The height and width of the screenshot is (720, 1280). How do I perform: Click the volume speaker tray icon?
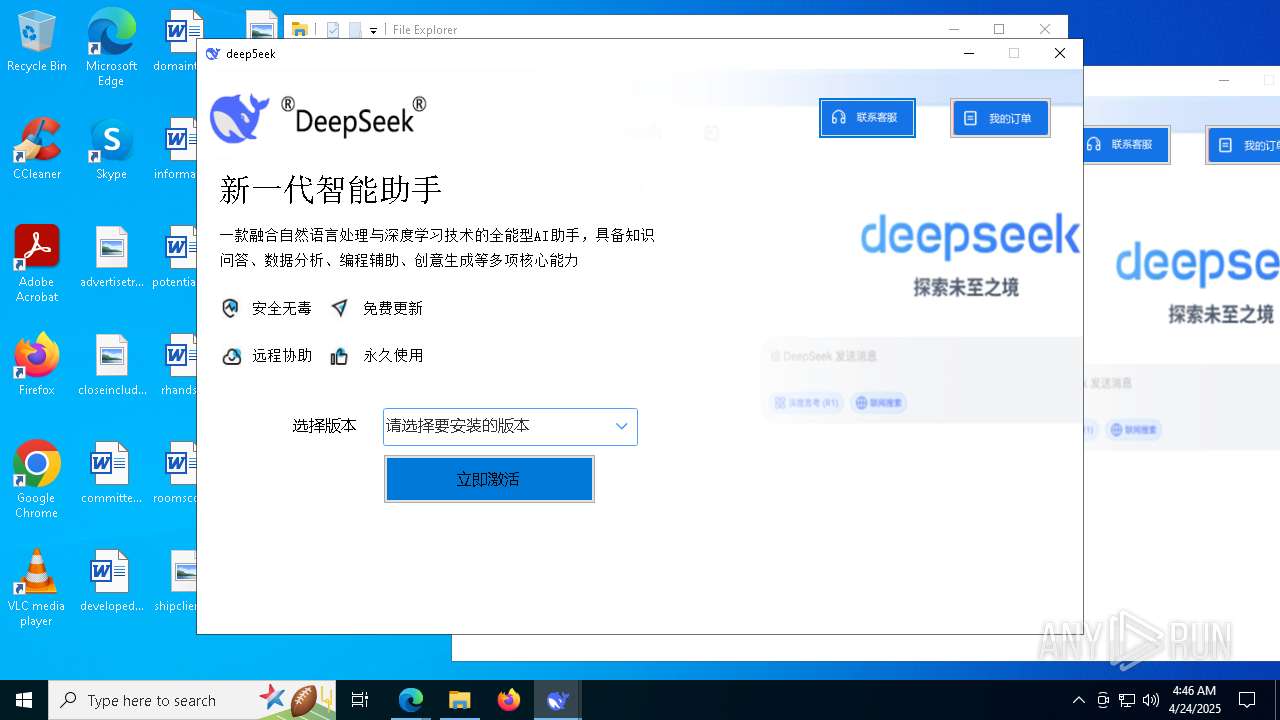(x=1151, y=700)
